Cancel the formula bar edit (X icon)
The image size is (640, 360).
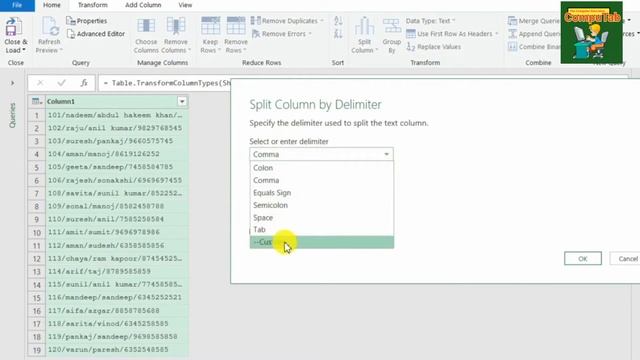(40, 83)
